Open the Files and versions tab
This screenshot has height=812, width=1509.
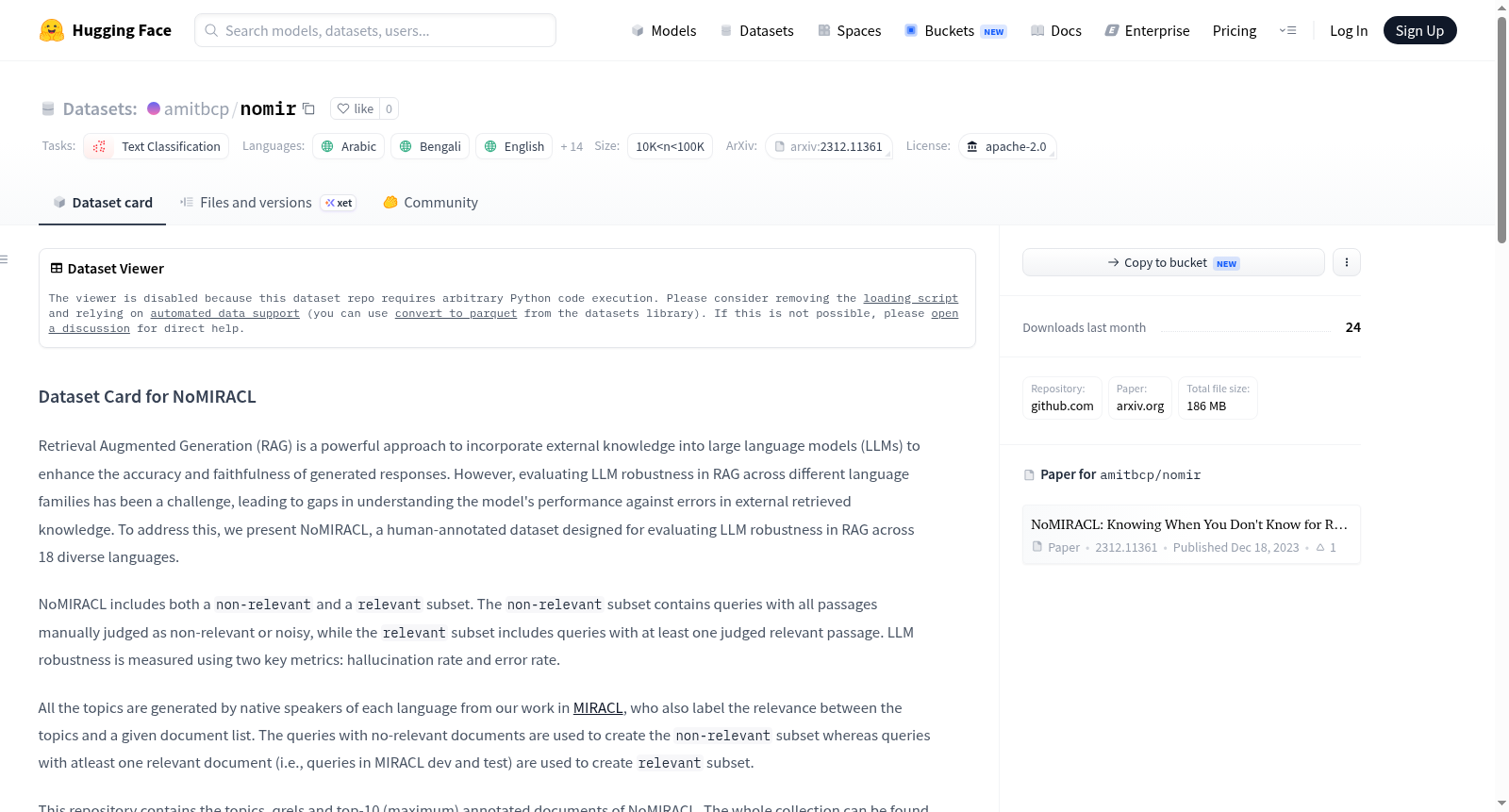click(x=268, y=203)
